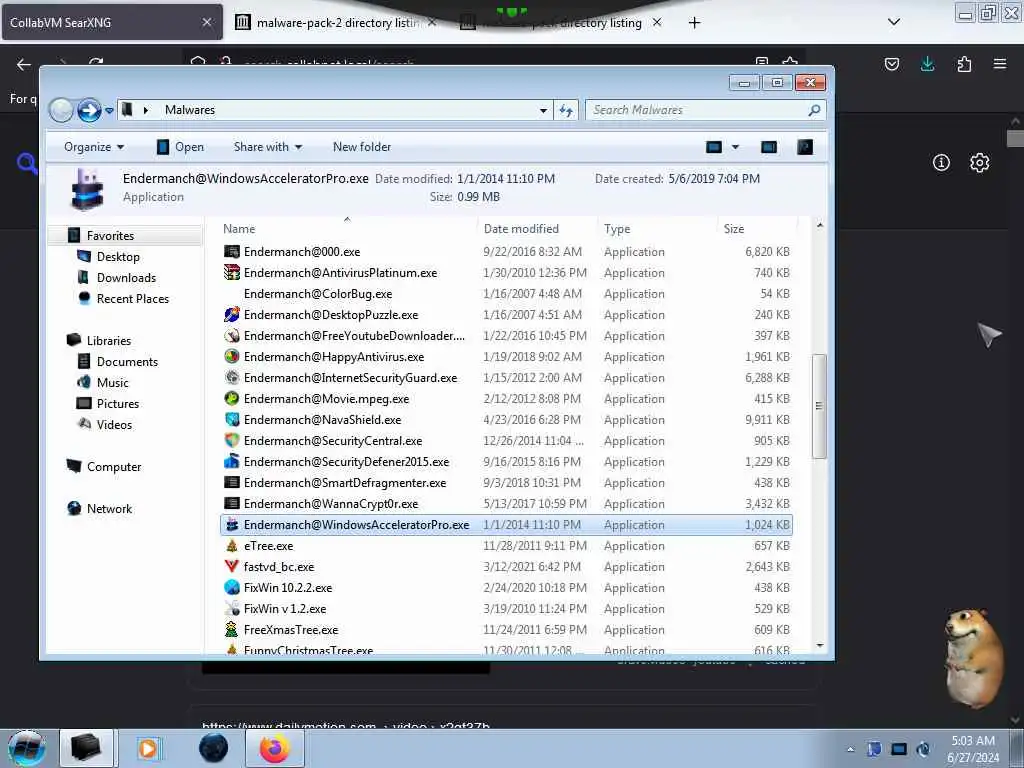
Task: Click refresh button beside address bar
Action: click(x=566, y=110)
